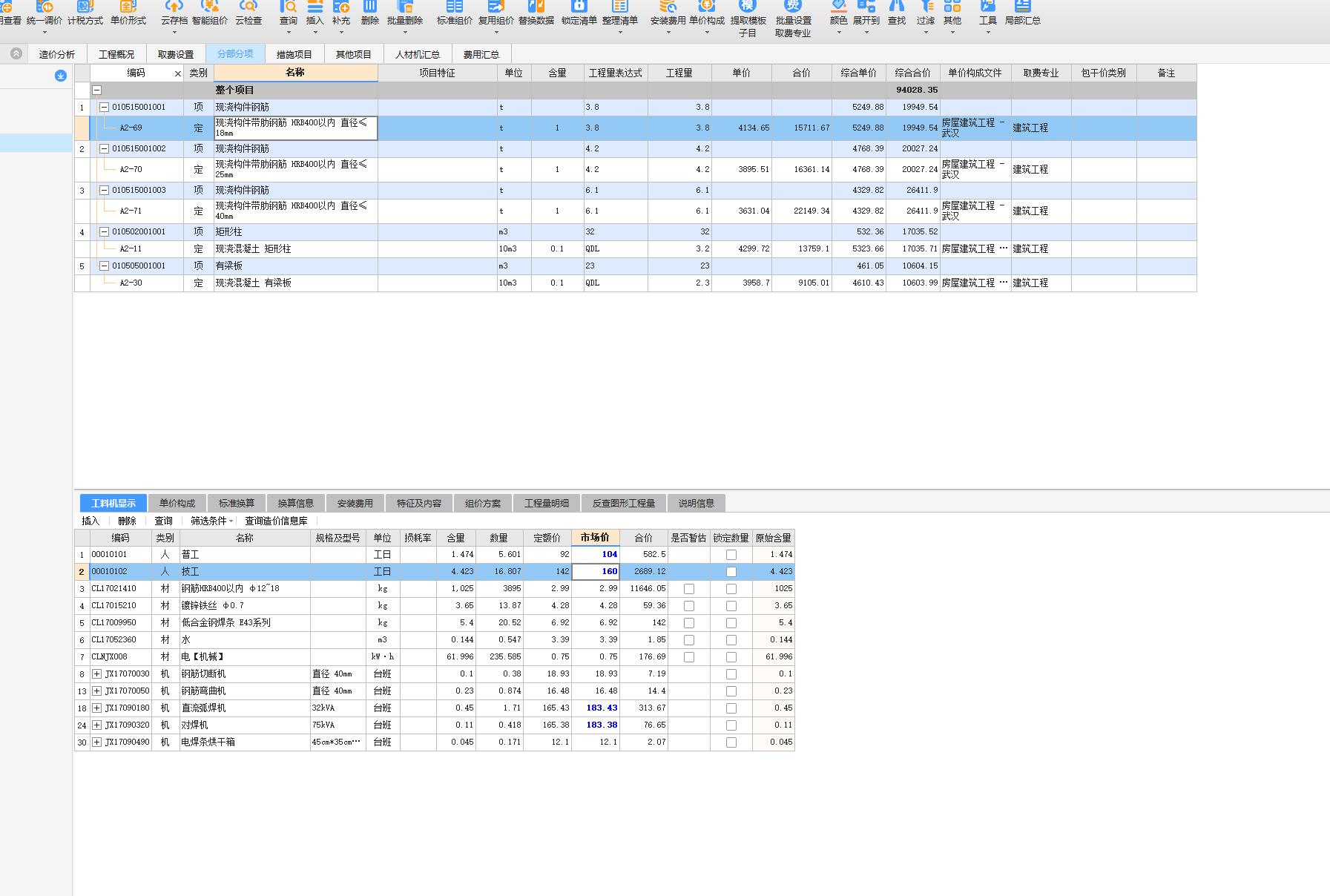Viewport: 1330px width, 896px height.
Task: Click the 补充 toolbar icon
Action: pyautogui.click(x=341, y=13)
